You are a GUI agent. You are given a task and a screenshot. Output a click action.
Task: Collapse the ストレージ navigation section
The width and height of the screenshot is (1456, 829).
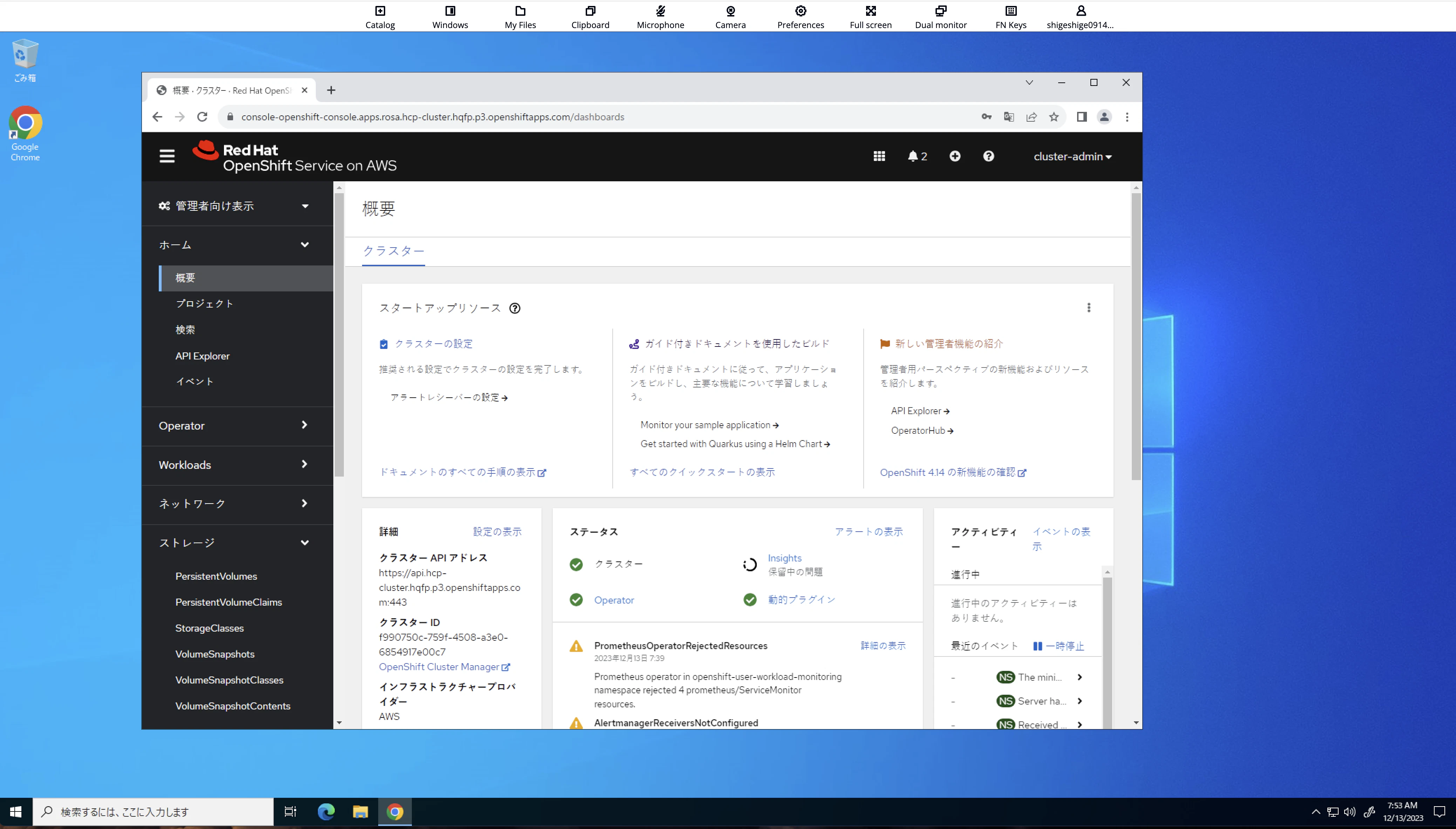coord(237,542)
